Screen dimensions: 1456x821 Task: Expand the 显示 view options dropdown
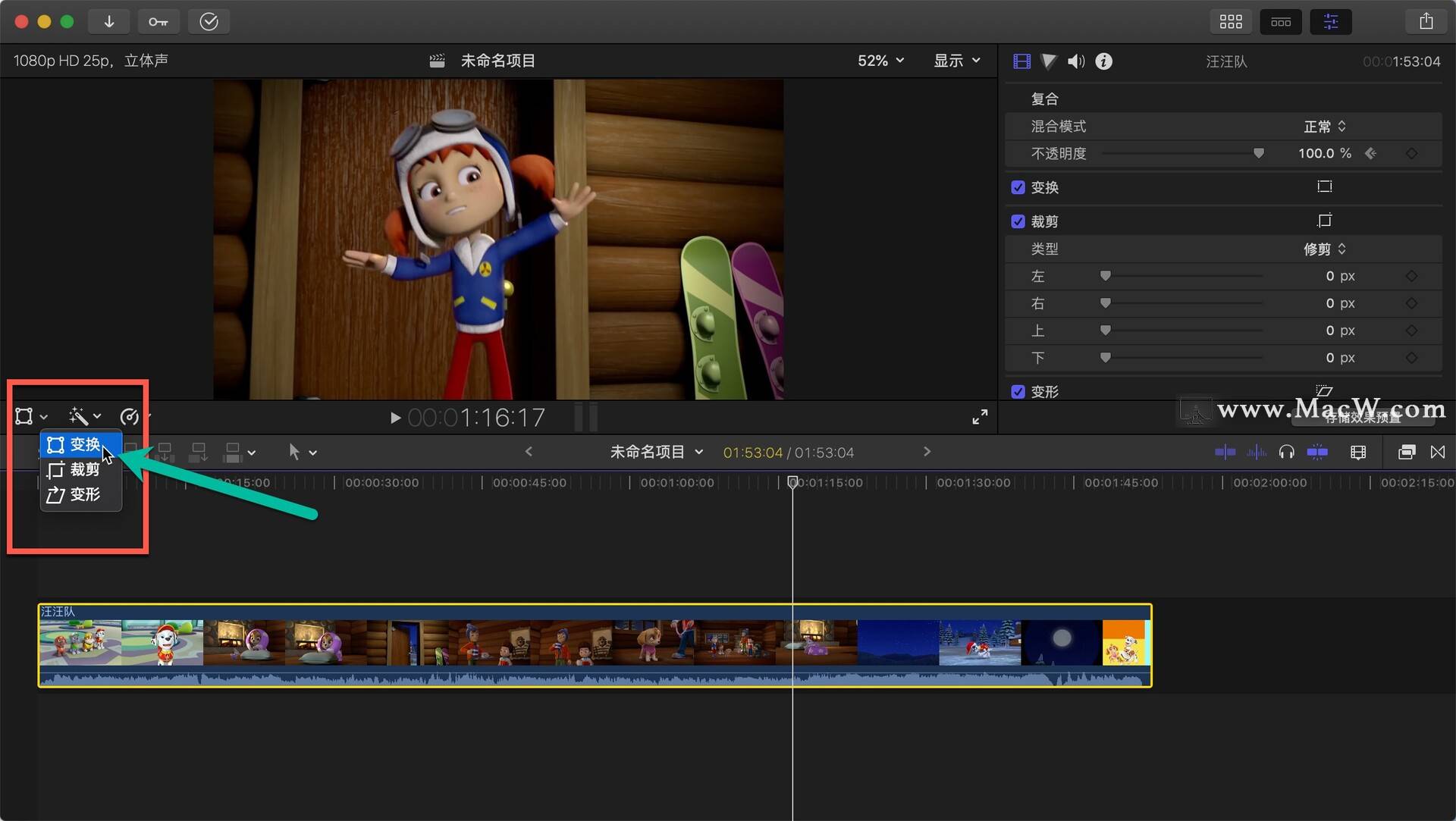coord(956,61)
